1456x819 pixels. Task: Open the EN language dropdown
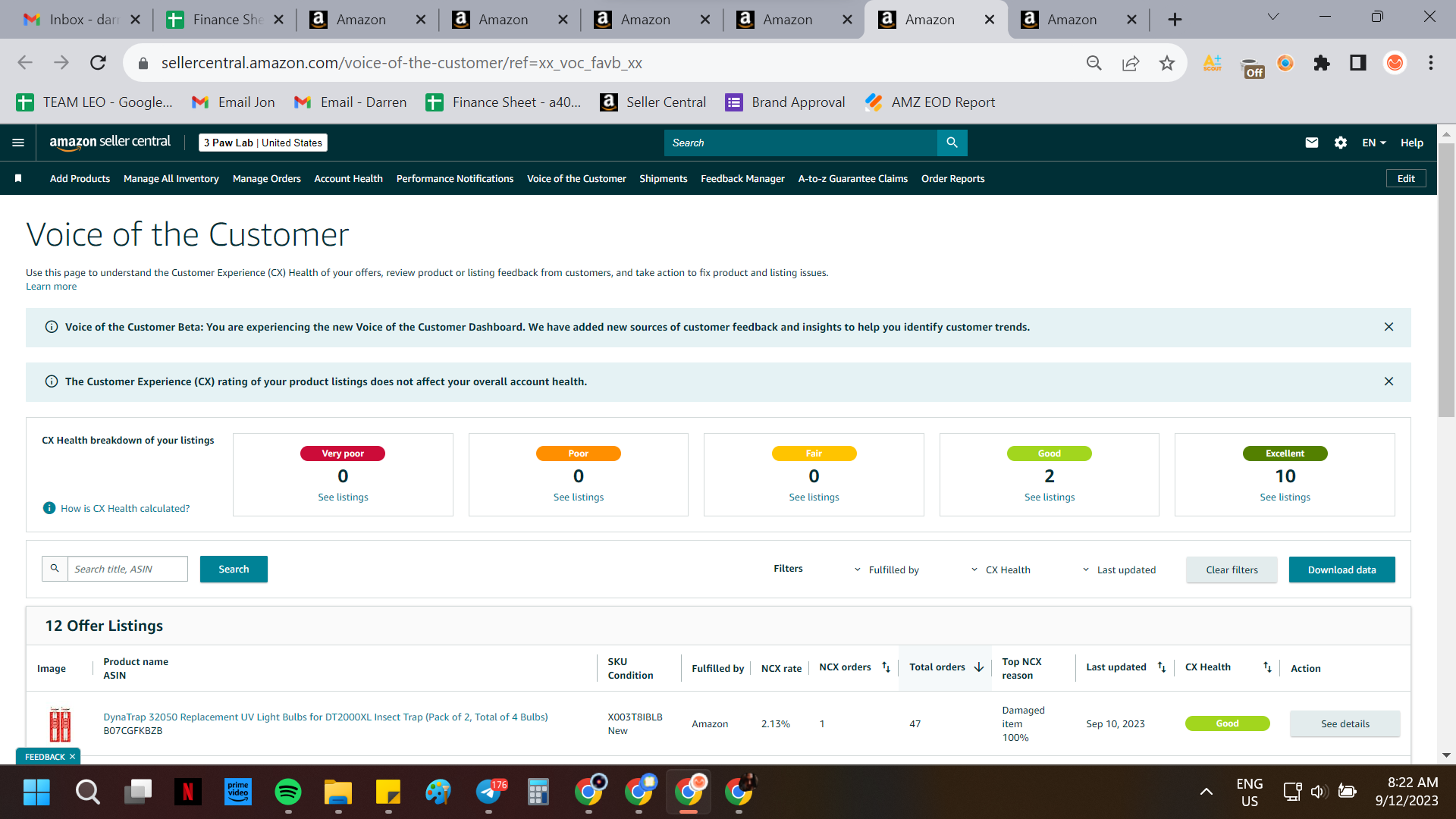1373,143
